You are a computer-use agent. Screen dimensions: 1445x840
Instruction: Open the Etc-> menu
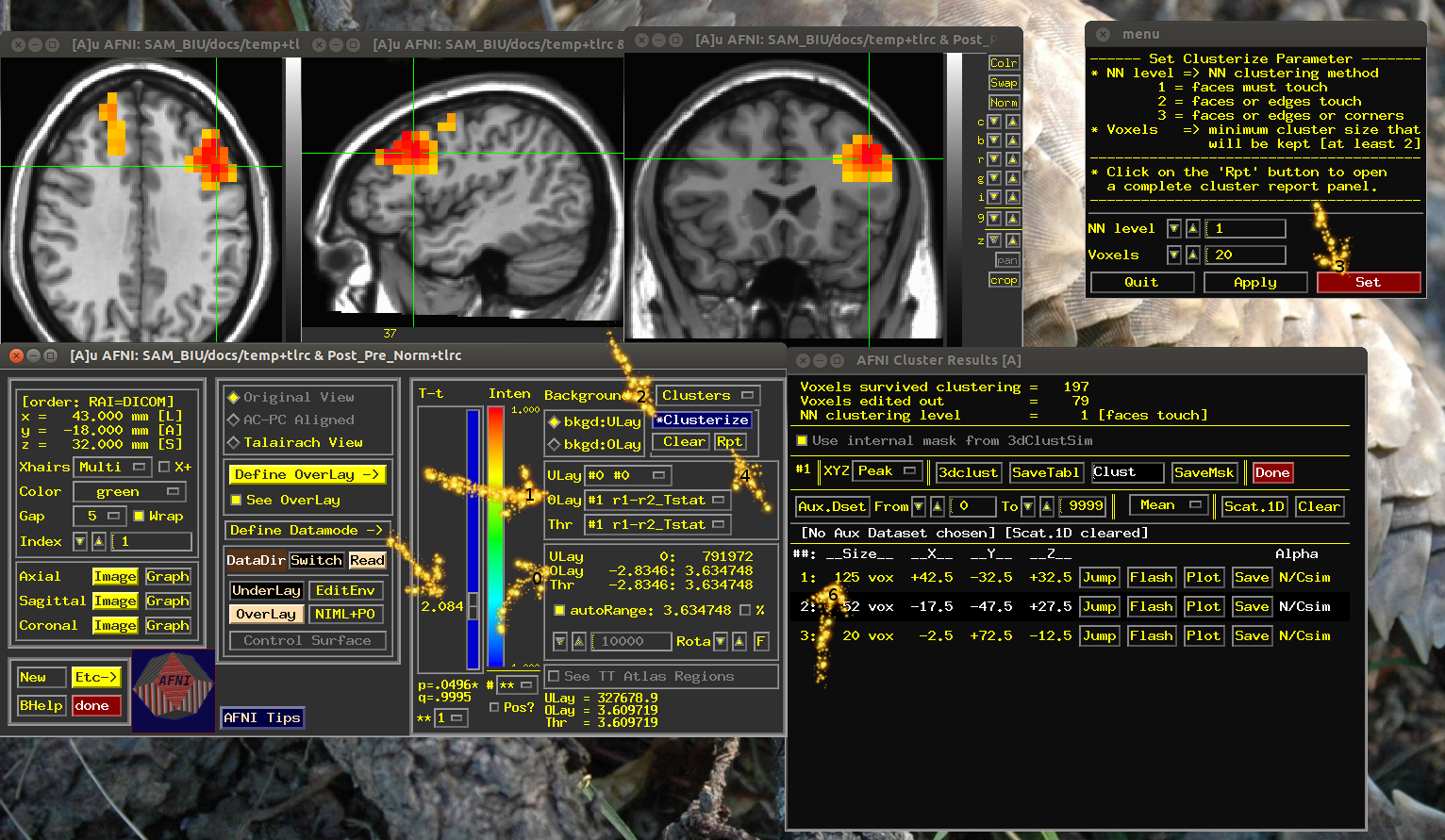96,677
